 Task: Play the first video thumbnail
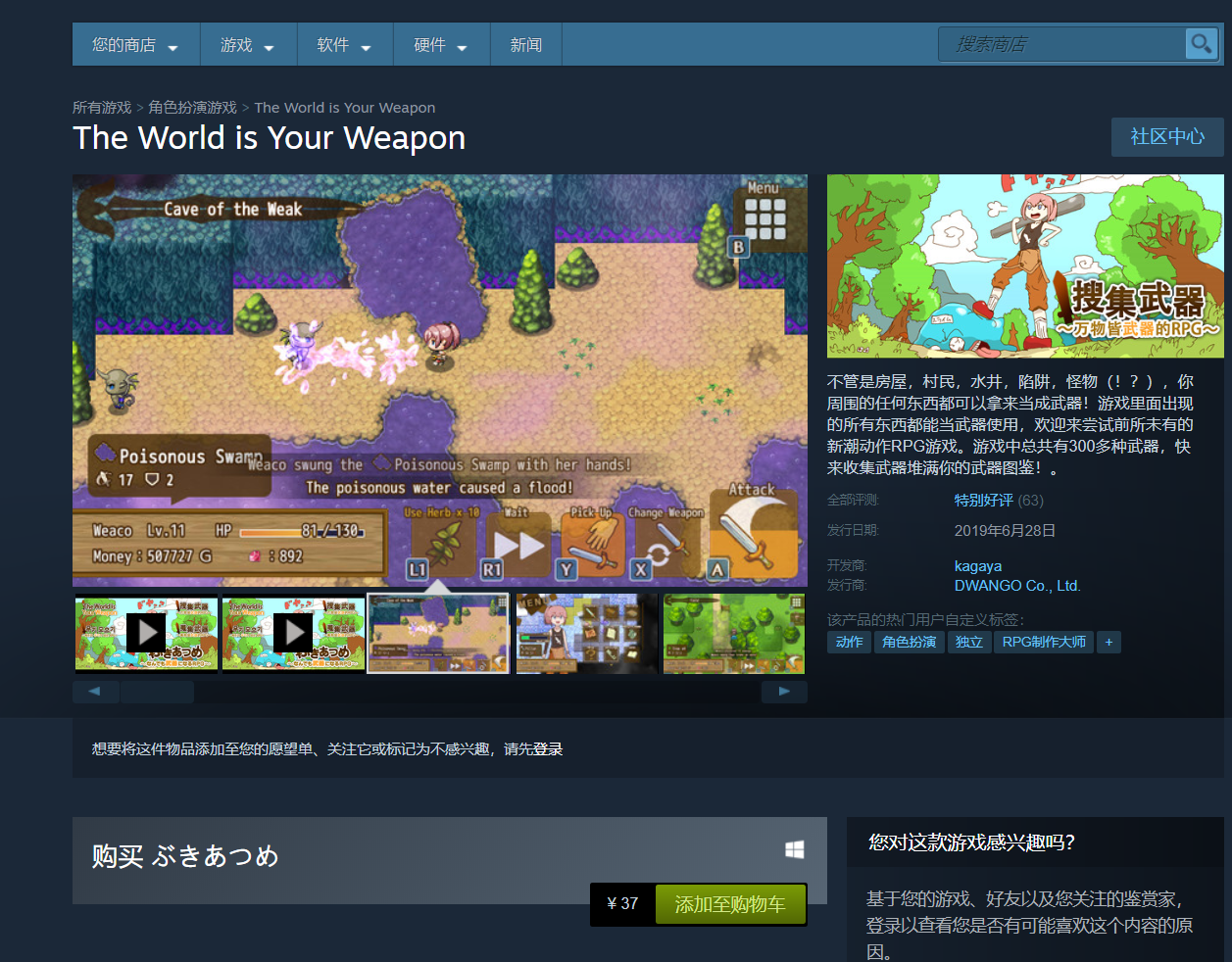(146, 634)
